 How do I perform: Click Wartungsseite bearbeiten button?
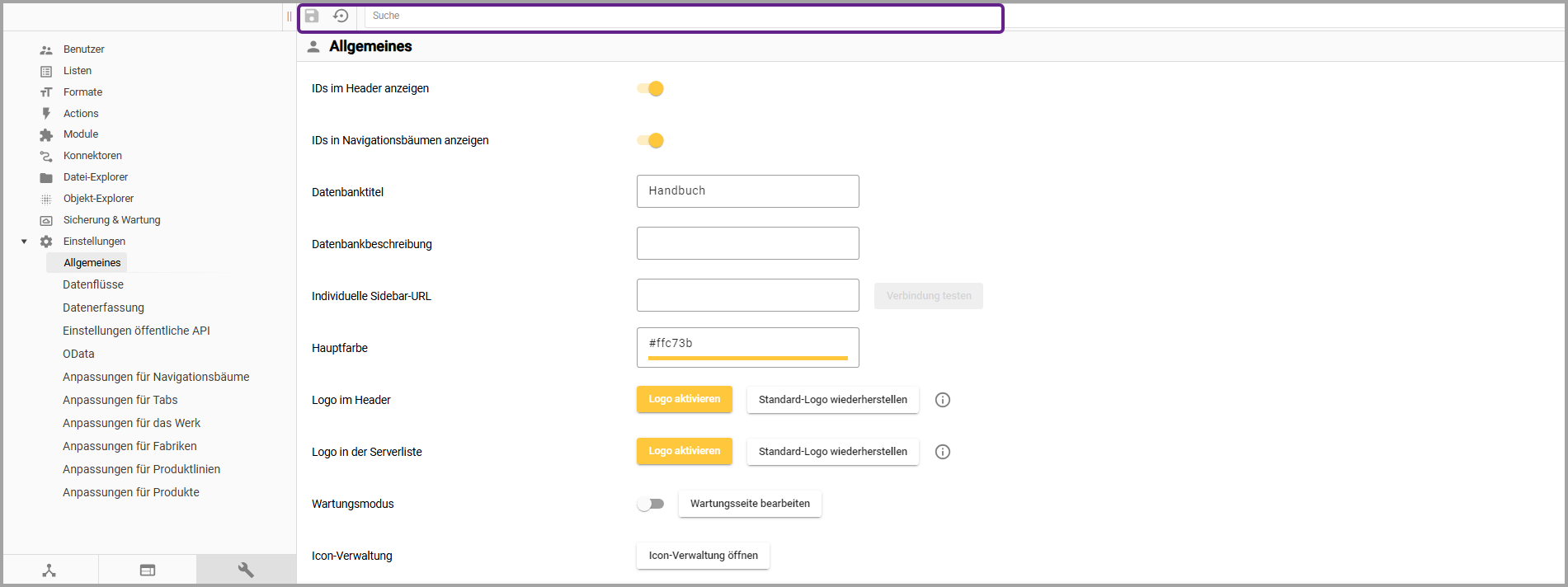click(750, 504)
